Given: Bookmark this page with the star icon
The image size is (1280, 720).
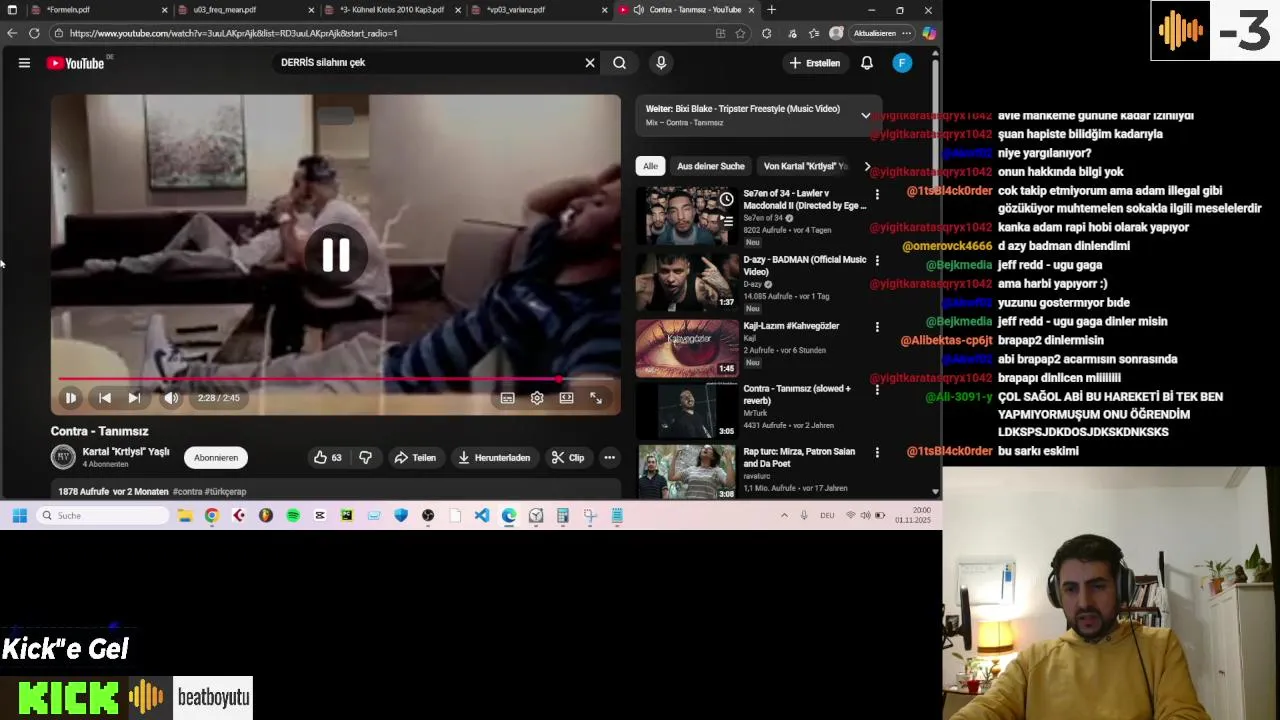Looking at the screenshot, I should (x=740, y=33).
